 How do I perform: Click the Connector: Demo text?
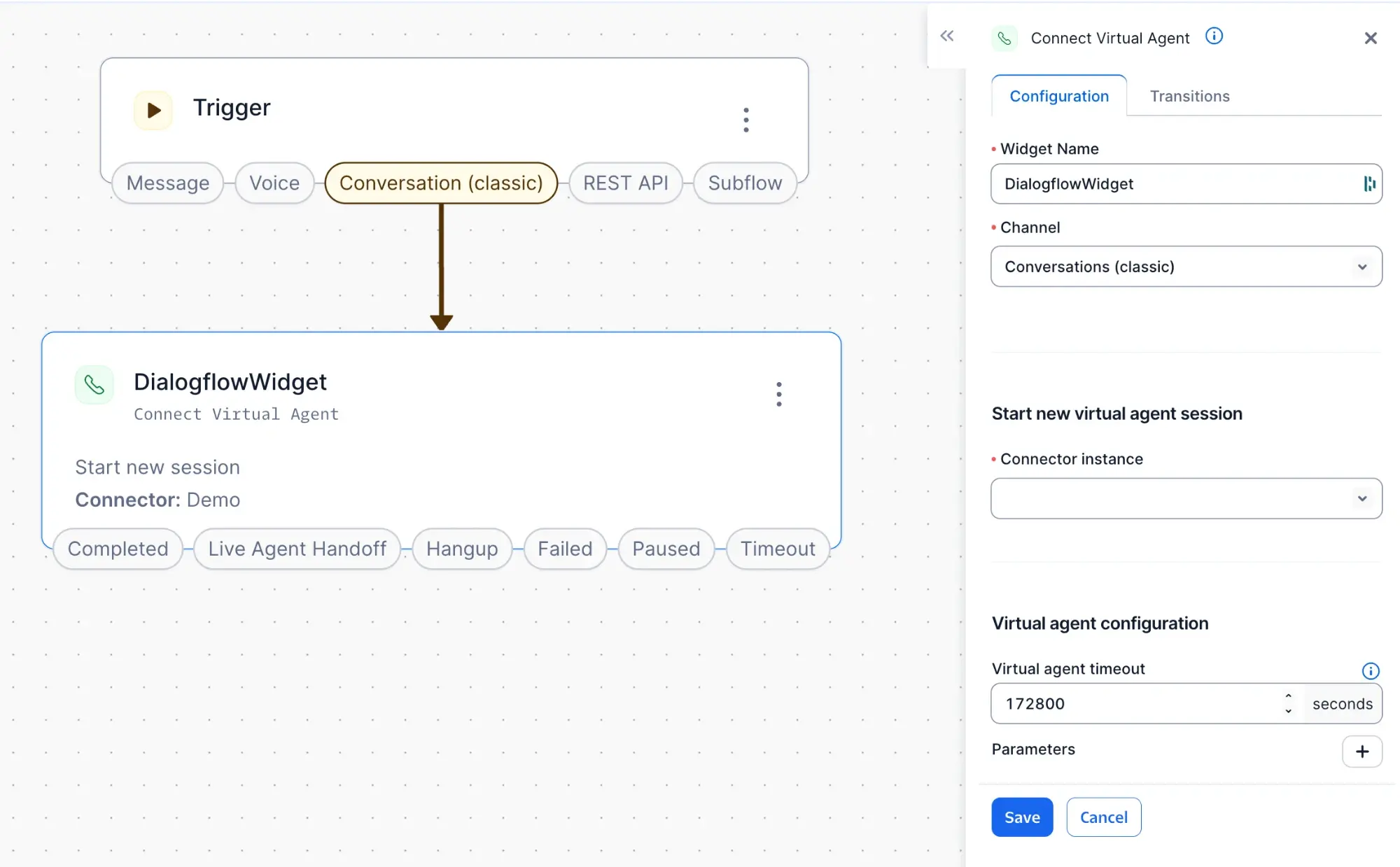pyautogui.click(x=157, y=500)
